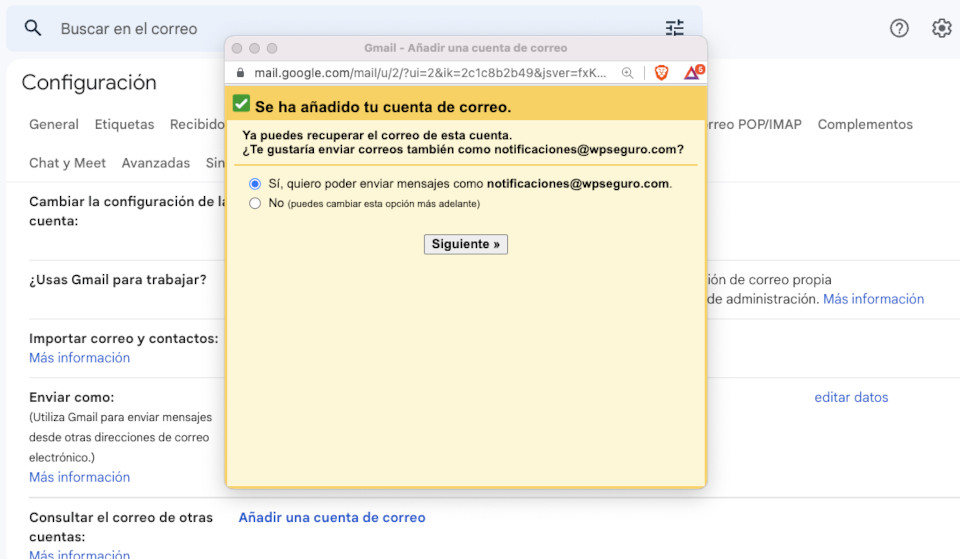The image size is (960, 559).
Task: Open Brave Rewards triangle icon
Action: click(x=693, y=72)
